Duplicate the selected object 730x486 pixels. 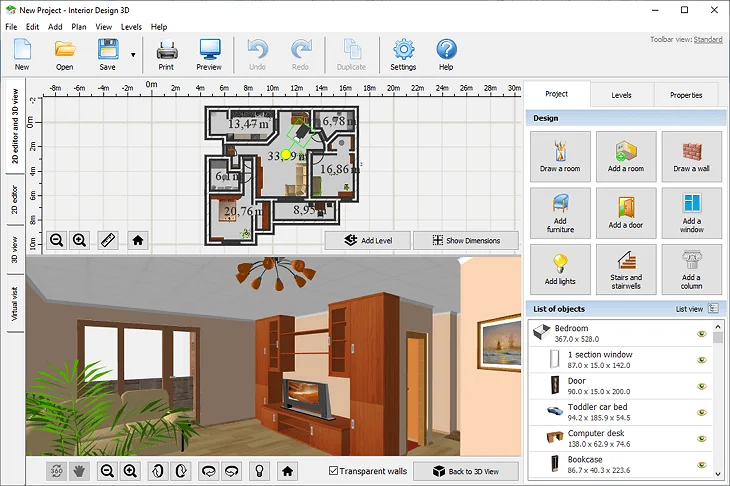click(351, 54)
